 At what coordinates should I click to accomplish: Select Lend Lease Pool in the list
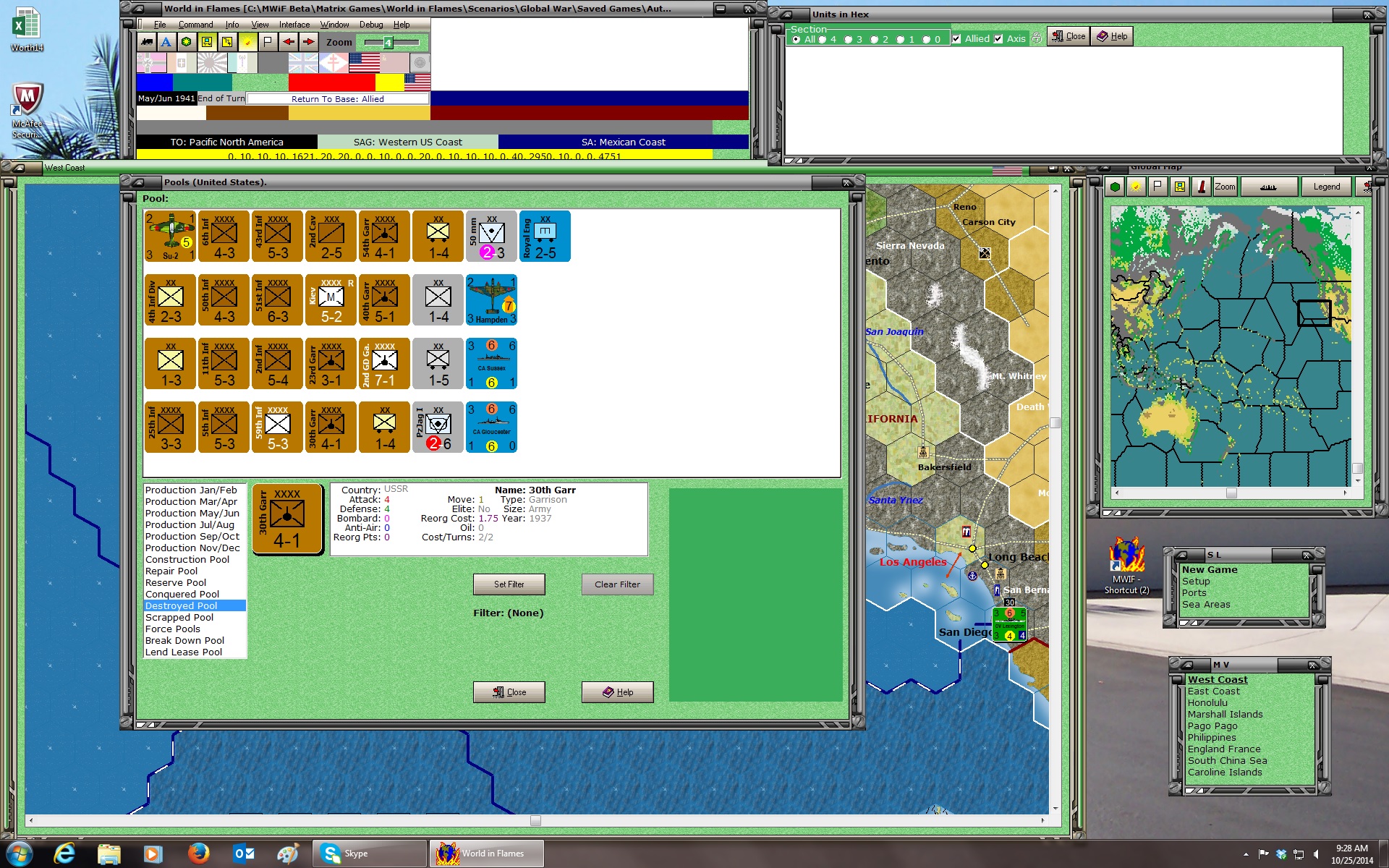click(x=184, y=652)
